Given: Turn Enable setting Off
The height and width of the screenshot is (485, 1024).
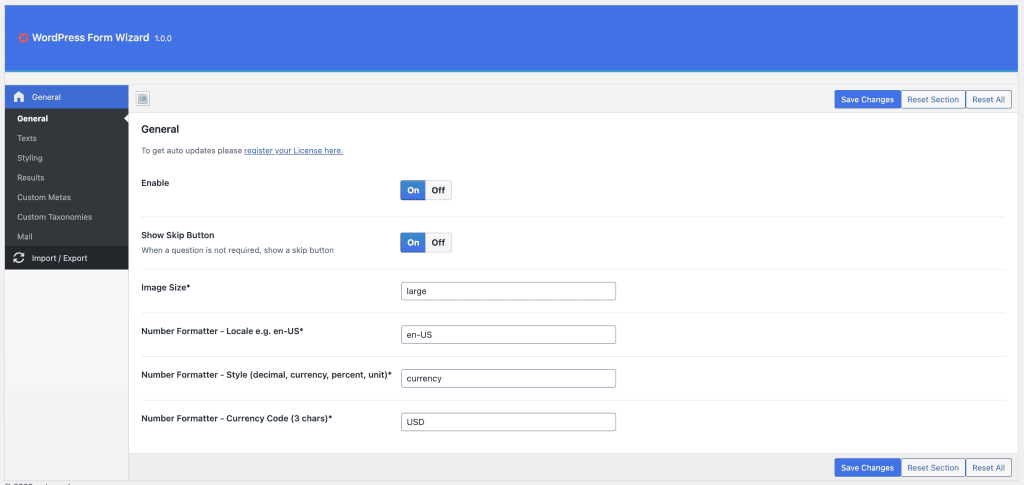Looking at the screenshot, I should pos(438,190).
